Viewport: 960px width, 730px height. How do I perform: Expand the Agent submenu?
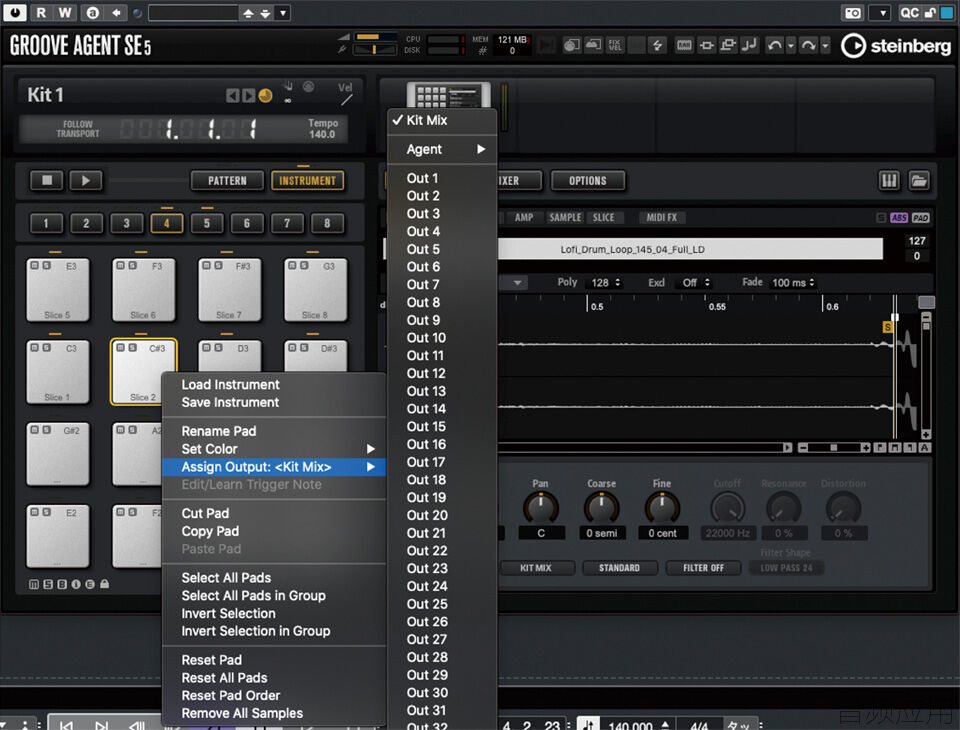point(442,149)
